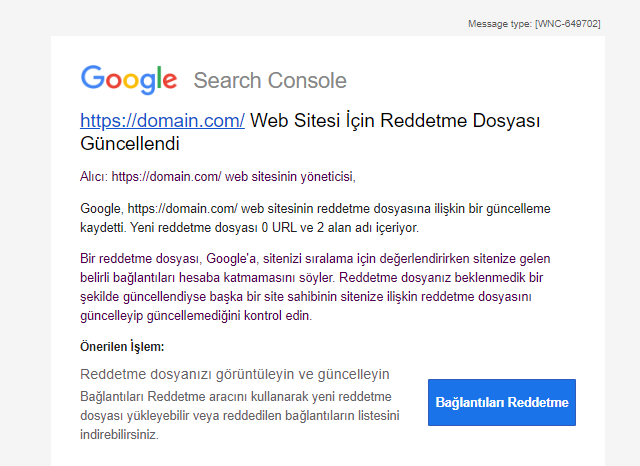Click the line ending "güncelleyip güncellemediğini kontrol edin."
Viewport: 640px width, 466px height.
click(196, 316)
